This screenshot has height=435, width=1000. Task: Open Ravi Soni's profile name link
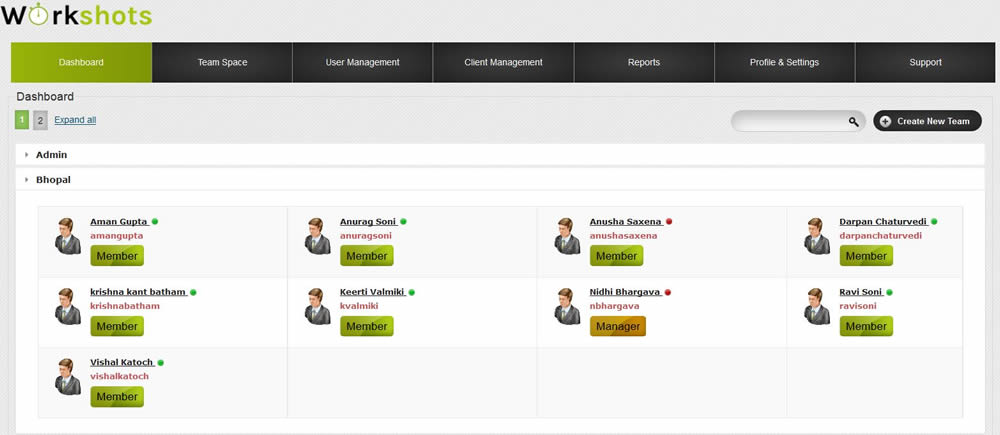click(x=860, y=292)
